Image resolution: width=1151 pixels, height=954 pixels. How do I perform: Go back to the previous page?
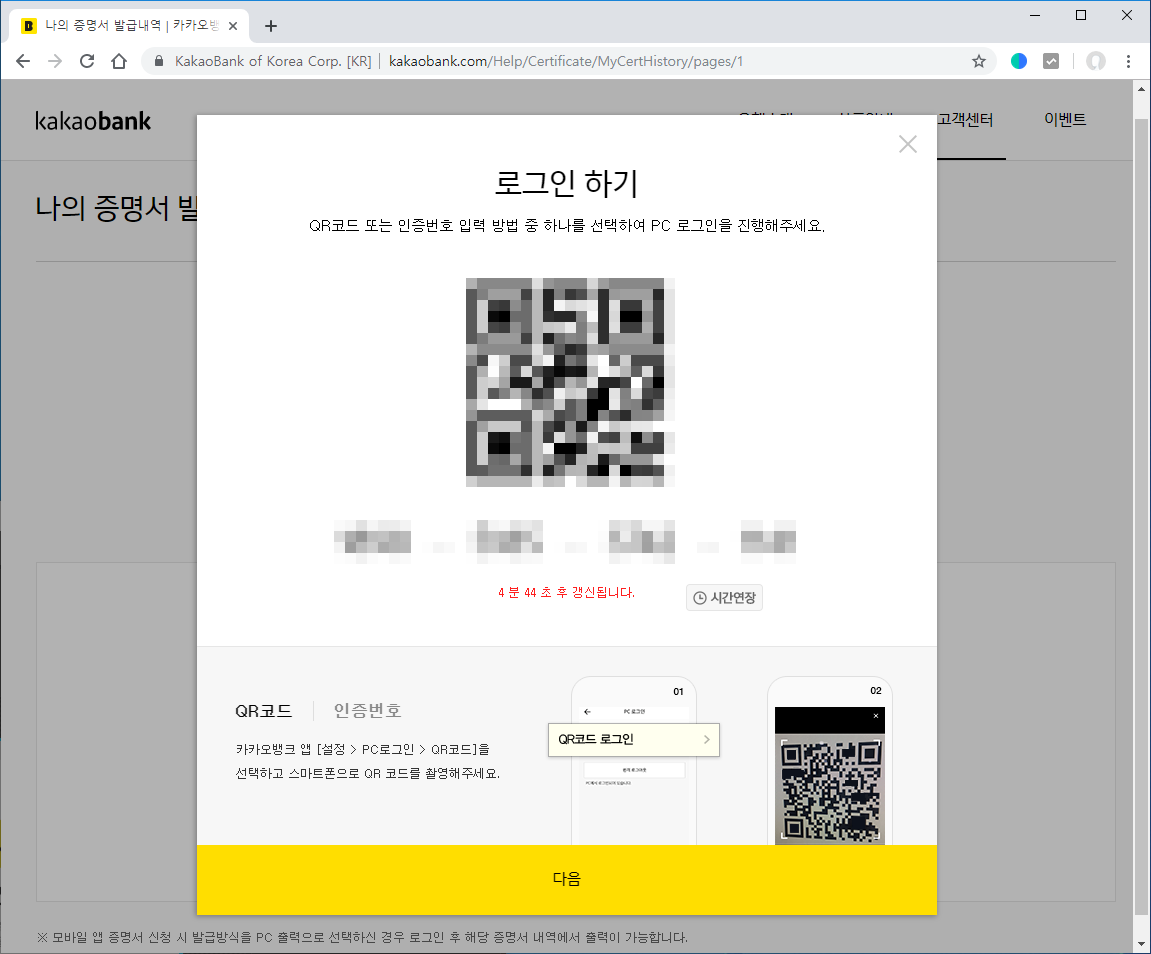click(23, 61)
